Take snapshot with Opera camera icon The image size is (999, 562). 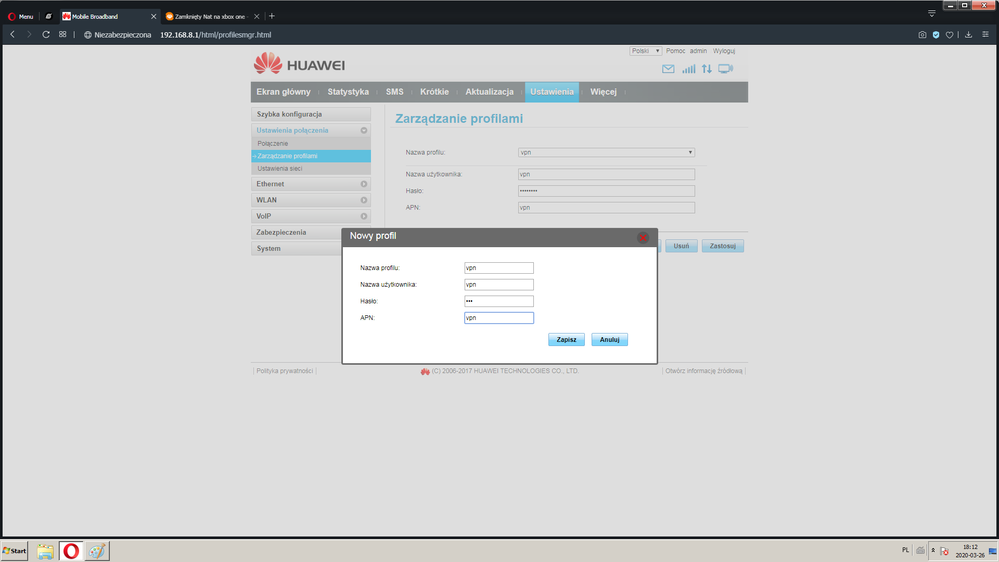click(922, 34)
